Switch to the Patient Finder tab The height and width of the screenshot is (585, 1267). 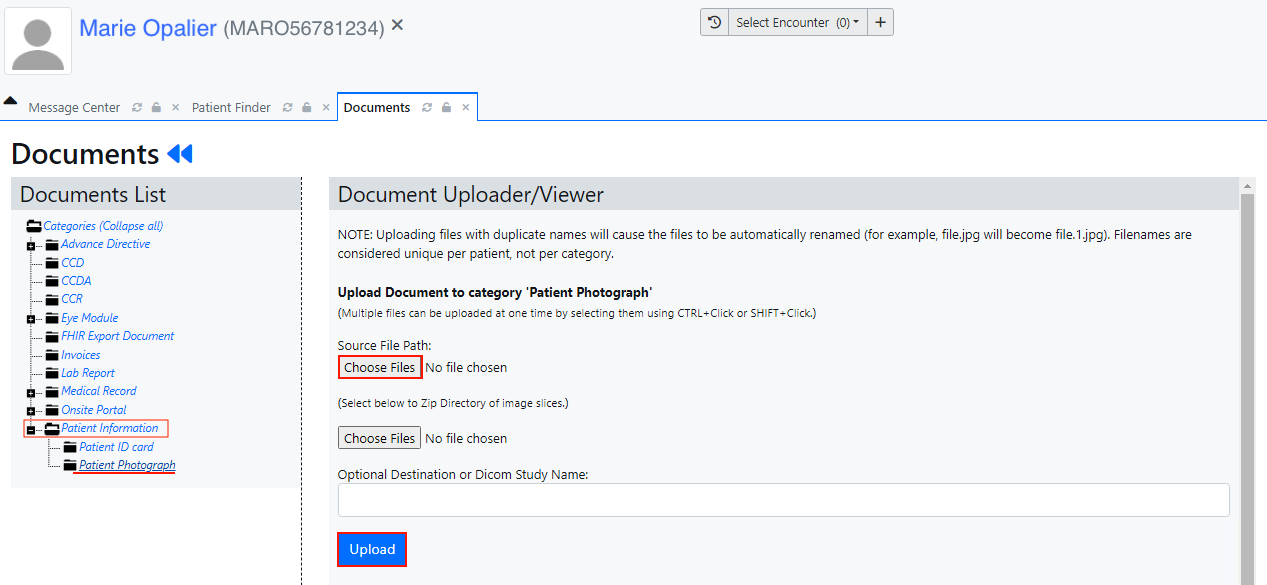tap(231, 108)
